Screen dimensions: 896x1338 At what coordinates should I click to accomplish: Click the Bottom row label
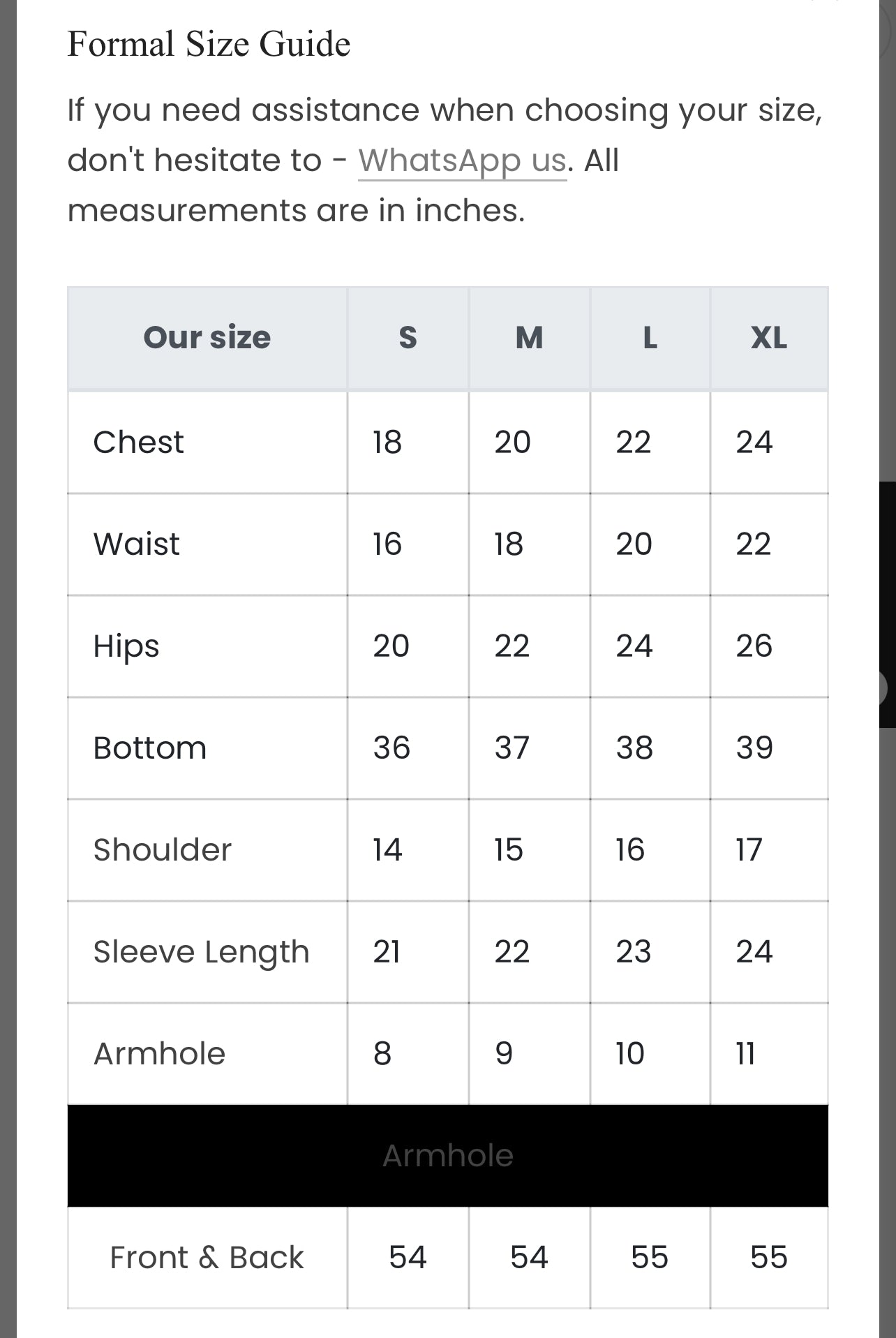(150, 748)
